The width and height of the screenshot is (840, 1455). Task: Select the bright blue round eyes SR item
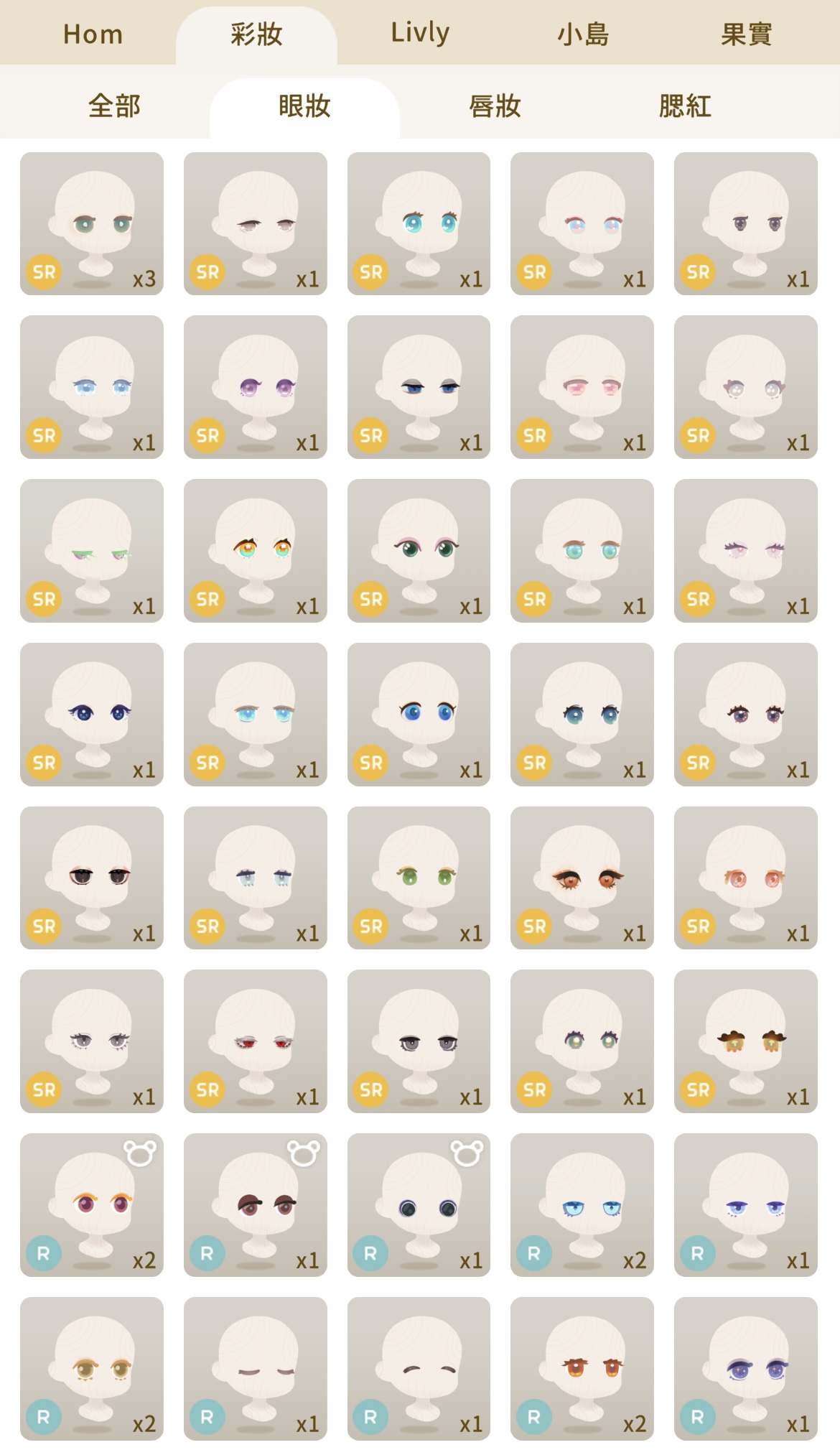point(419,714)
